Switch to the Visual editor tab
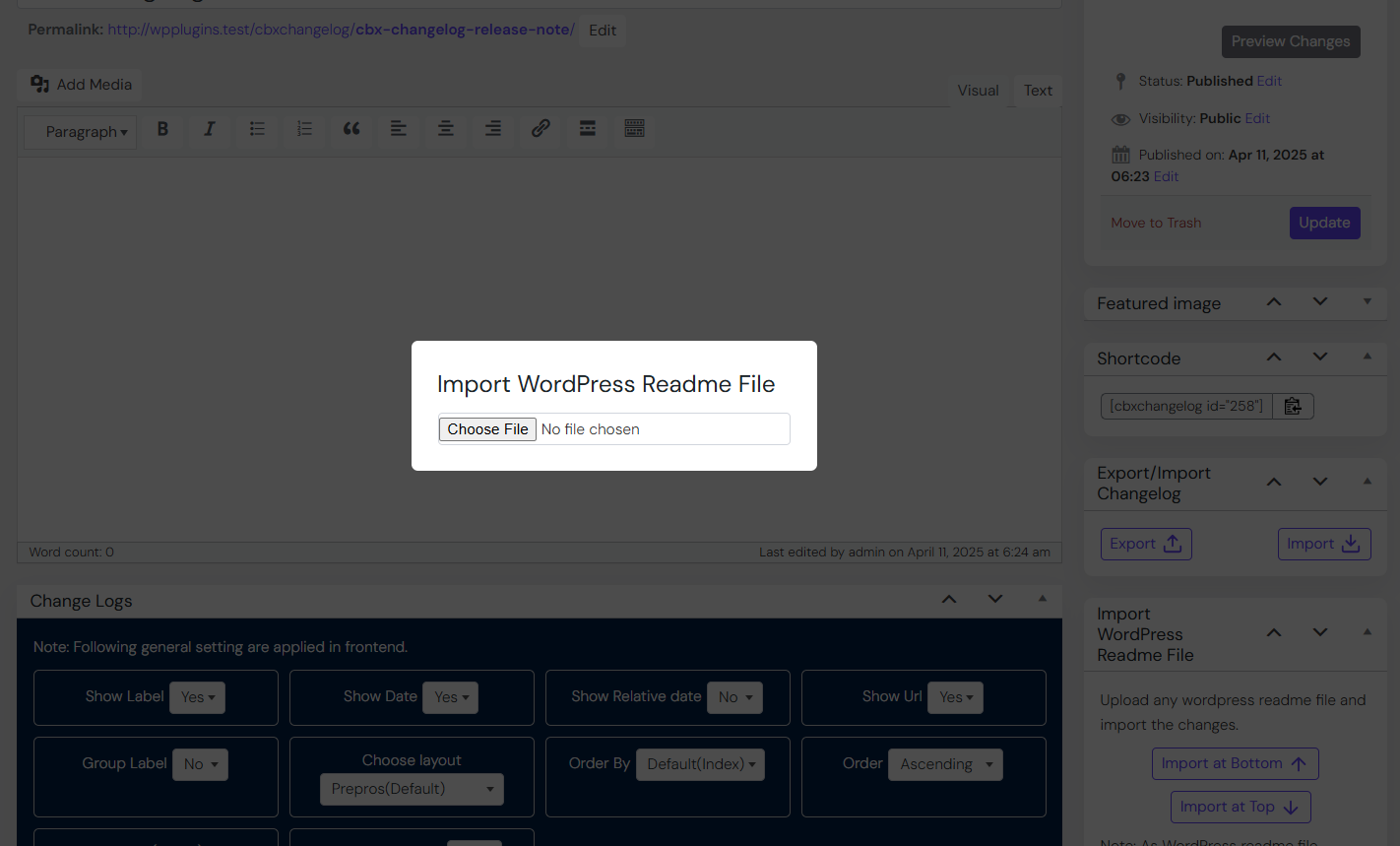The width and height of the screenshot is (1400, 846). click(x=978, y=91)
